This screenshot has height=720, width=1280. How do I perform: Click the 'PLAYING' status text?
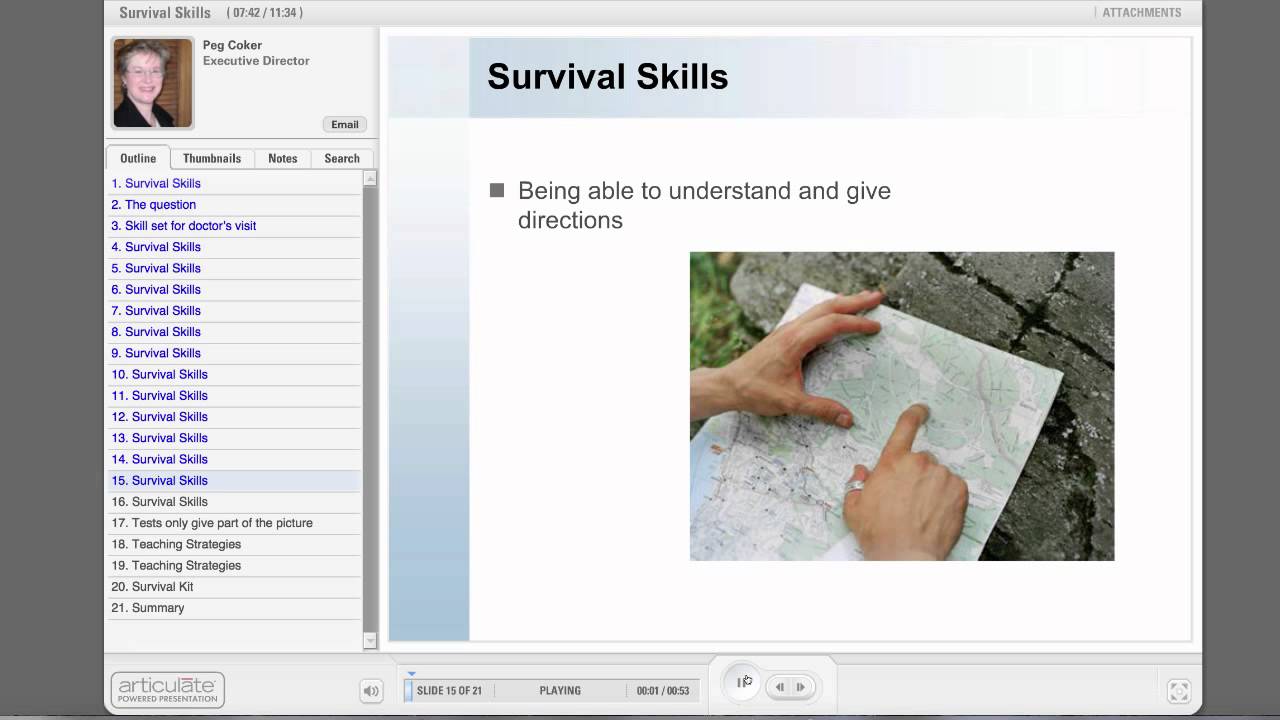pos(560,691)
